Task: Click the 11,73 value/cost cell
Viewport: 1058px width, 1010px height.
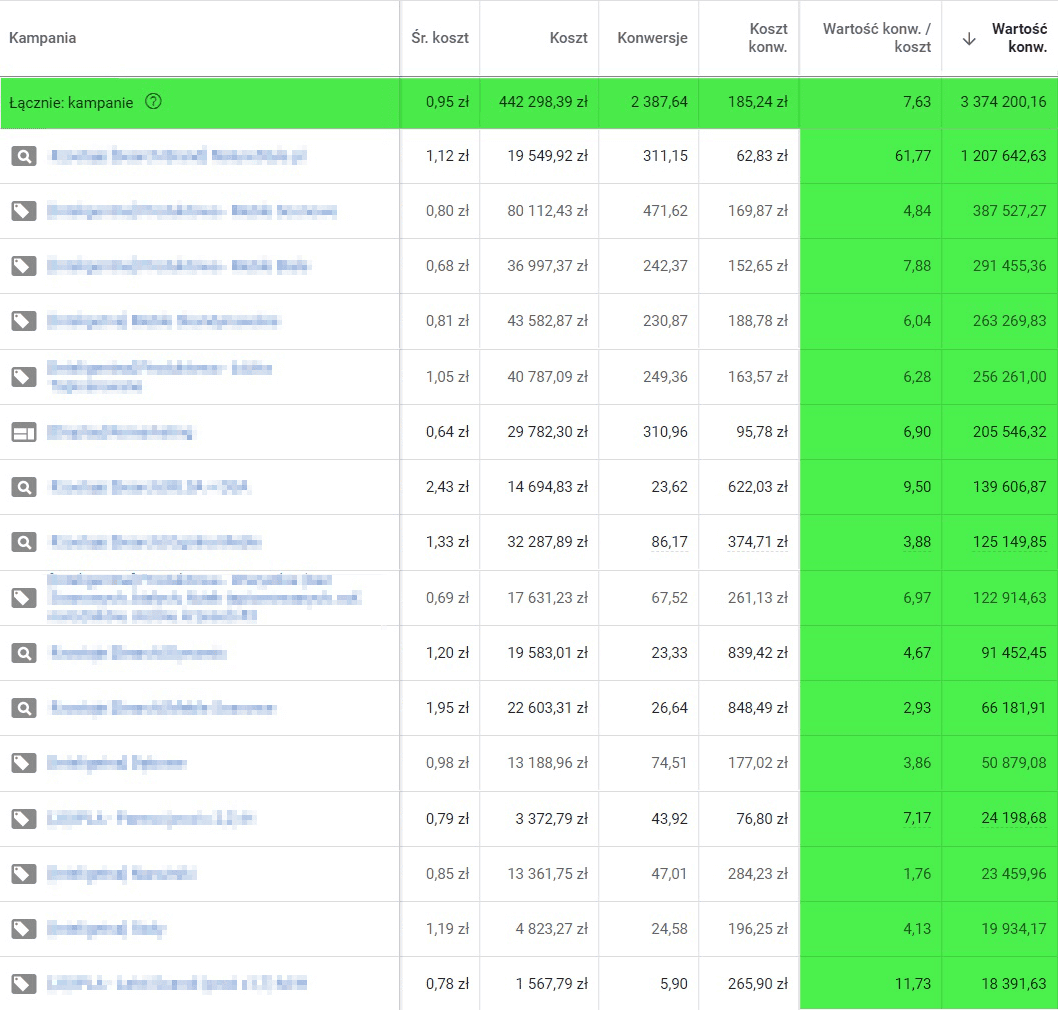Action: (913, 984)
